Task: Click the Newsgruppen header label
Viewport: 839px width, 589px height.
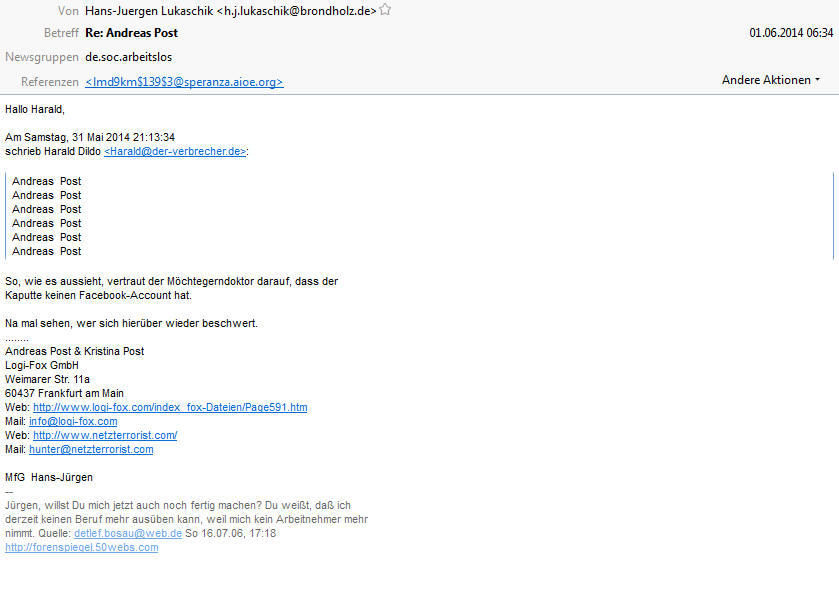Action: [x=42, y=57]
